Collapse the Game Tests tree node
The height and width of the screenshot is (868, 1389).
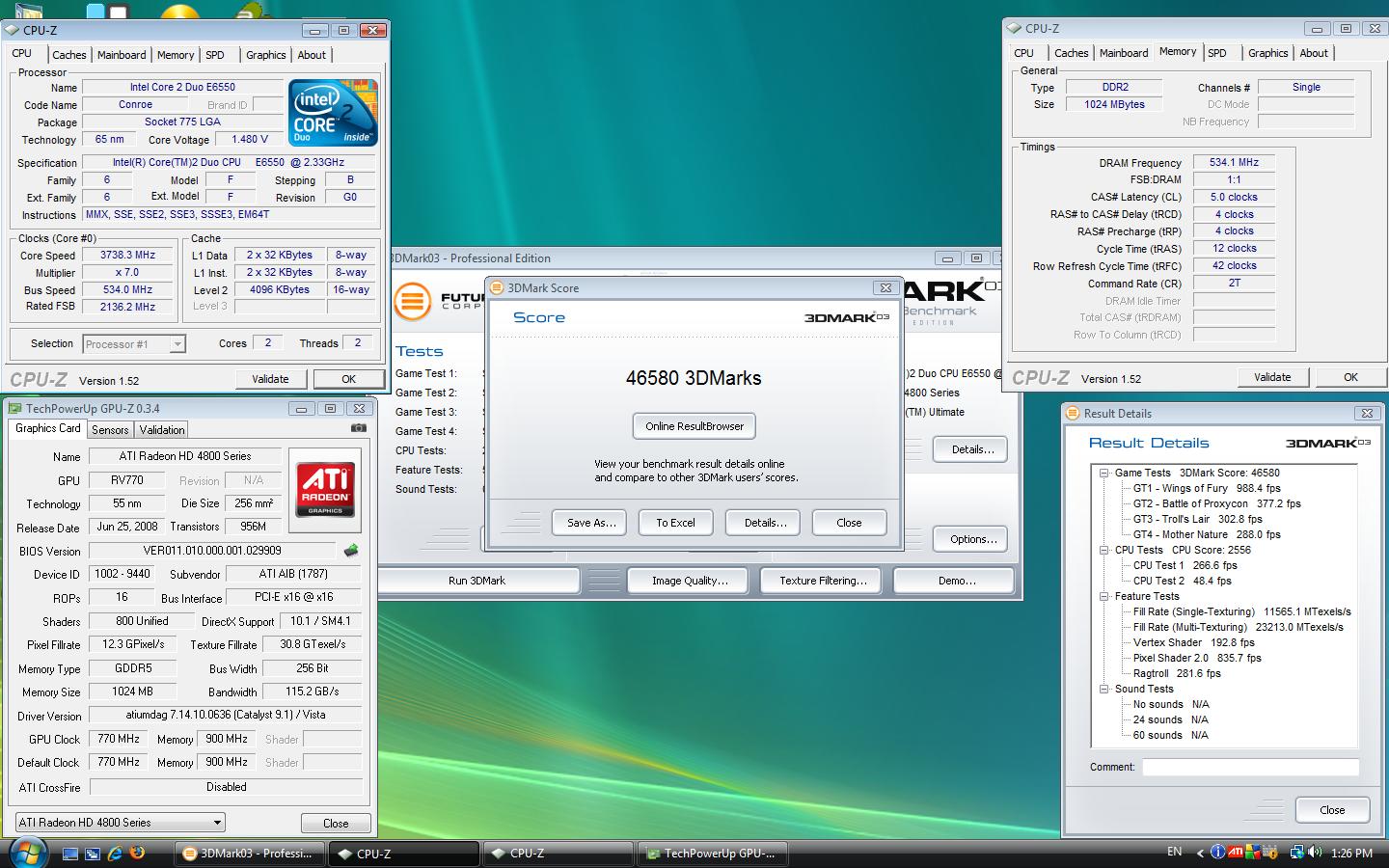[x=1103, y=473]
